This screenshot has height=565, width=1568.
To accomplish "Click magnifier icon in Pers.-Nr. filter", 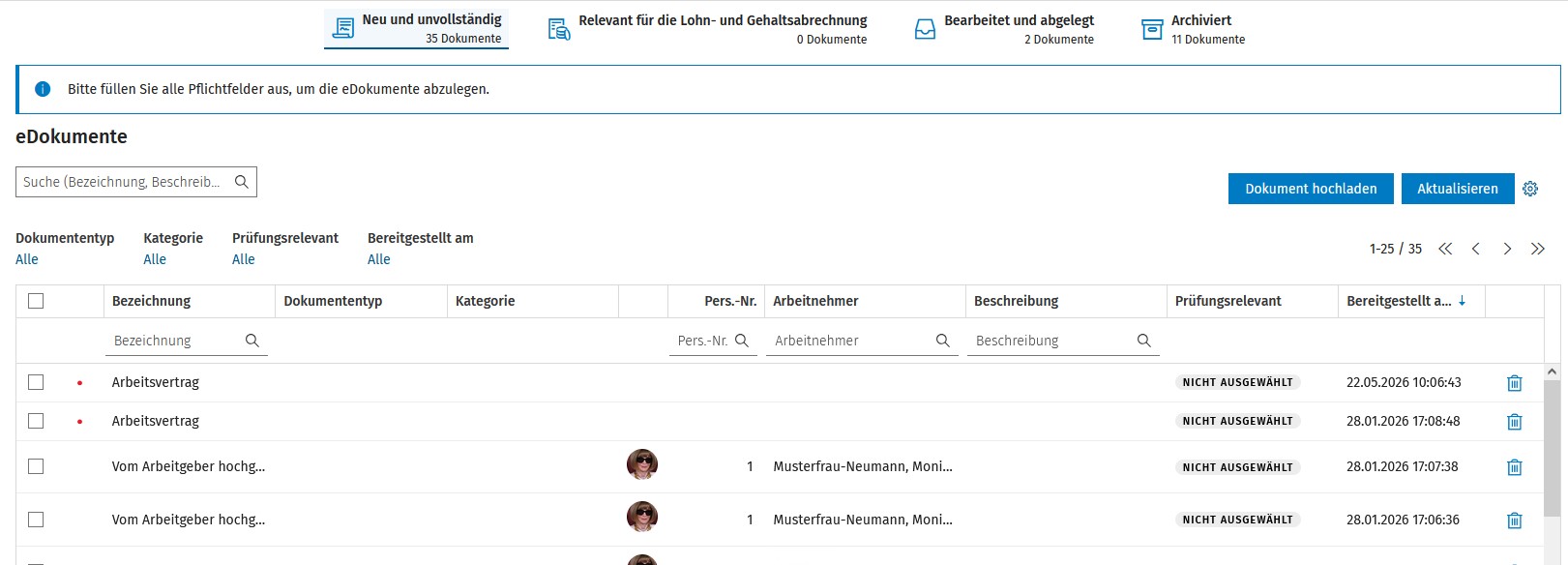I will pos(742,341).
